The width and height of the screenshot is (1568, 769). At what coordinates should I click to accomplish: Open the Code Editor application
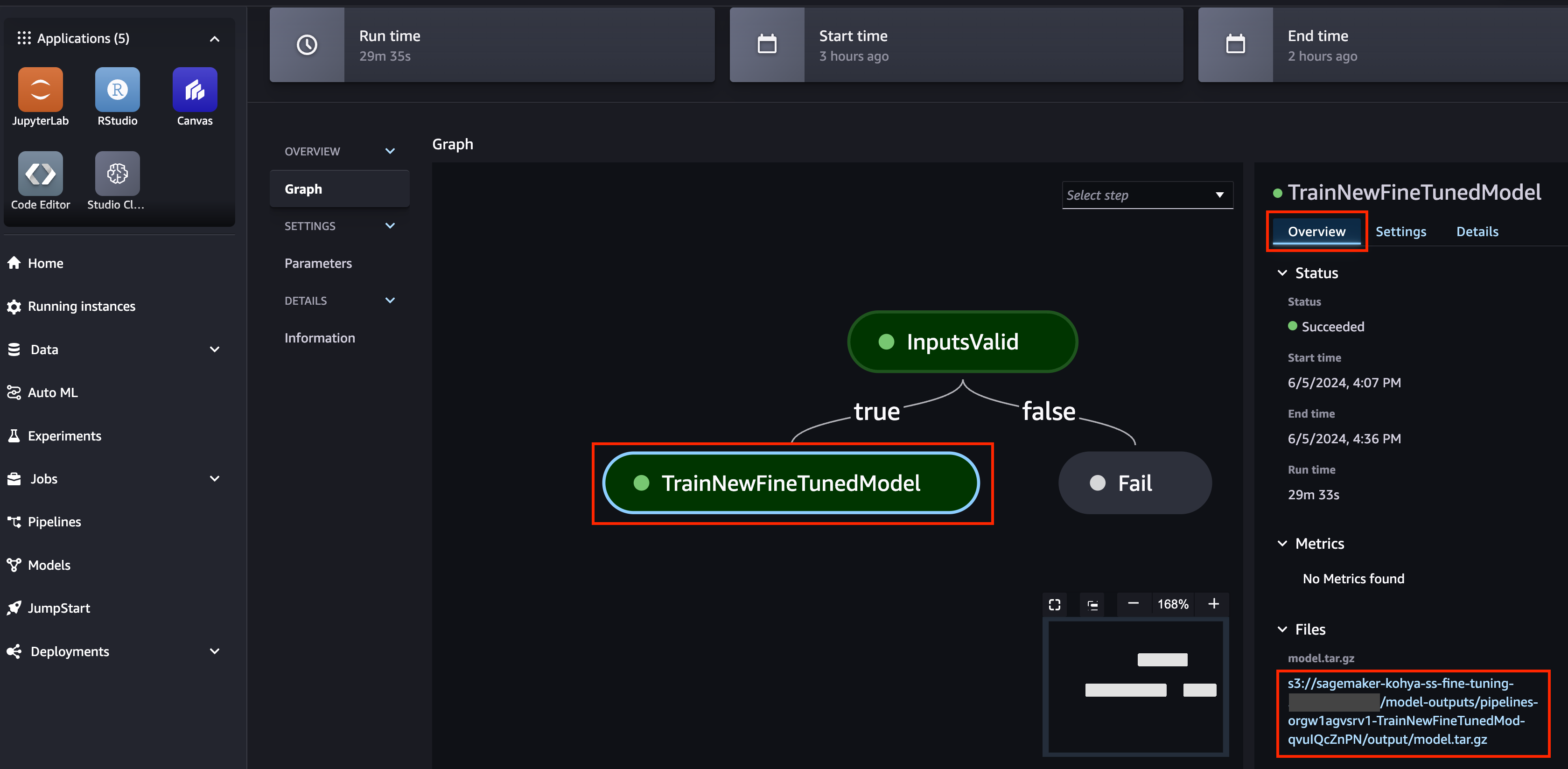40,174
